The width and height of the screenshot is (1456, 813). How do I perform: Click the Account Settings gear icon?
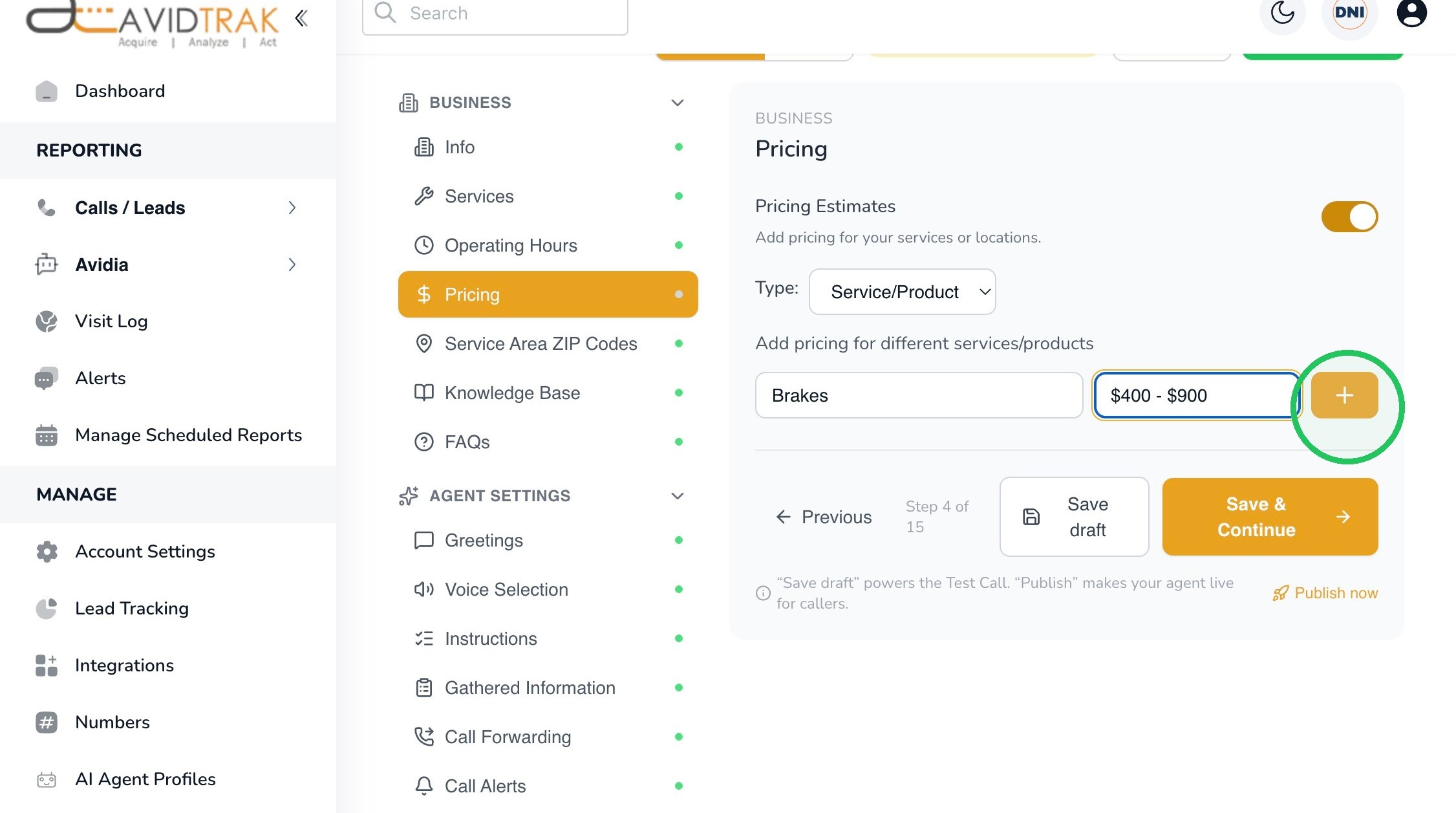(47, 552)
